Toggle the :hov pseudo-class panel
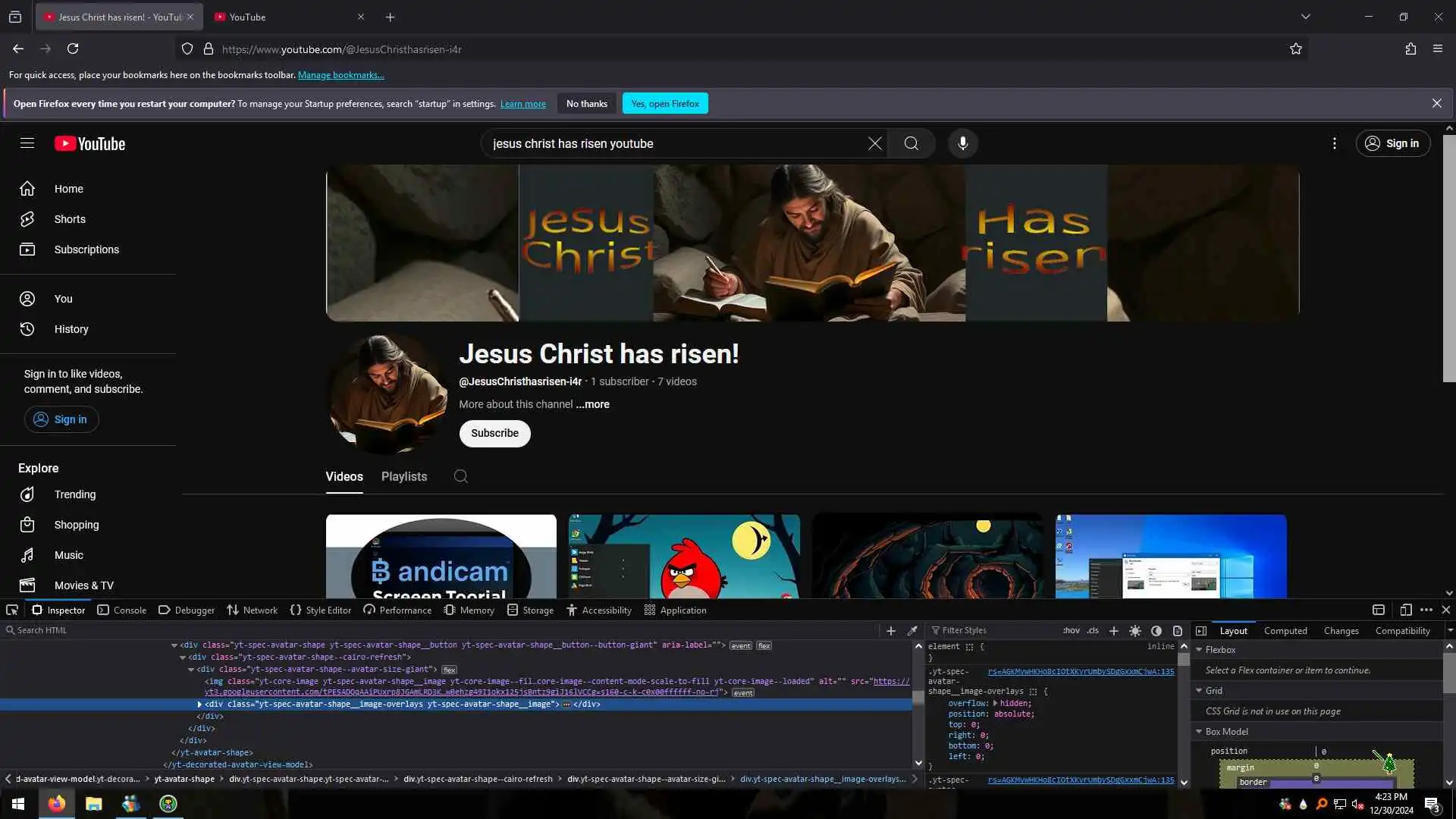The height and width of the screenshot is (819, 1456). coord(1071,630)
